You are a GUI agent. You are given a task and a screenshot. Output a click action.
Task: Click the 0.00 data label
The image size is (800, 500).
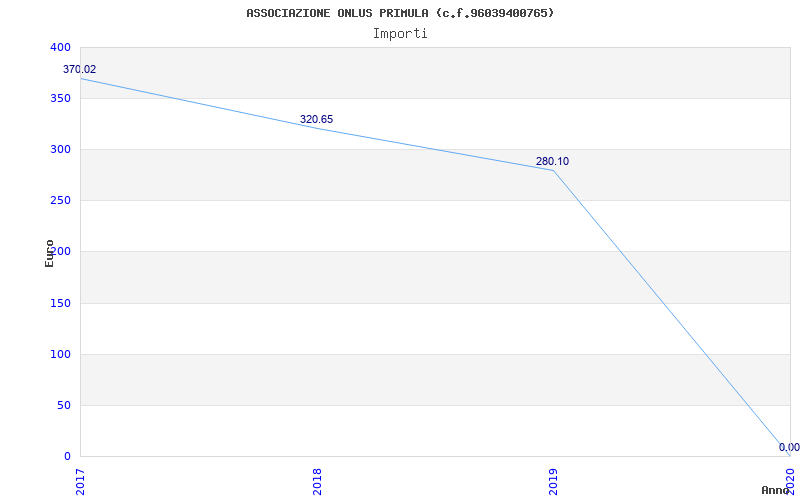[x=789, y=447]
